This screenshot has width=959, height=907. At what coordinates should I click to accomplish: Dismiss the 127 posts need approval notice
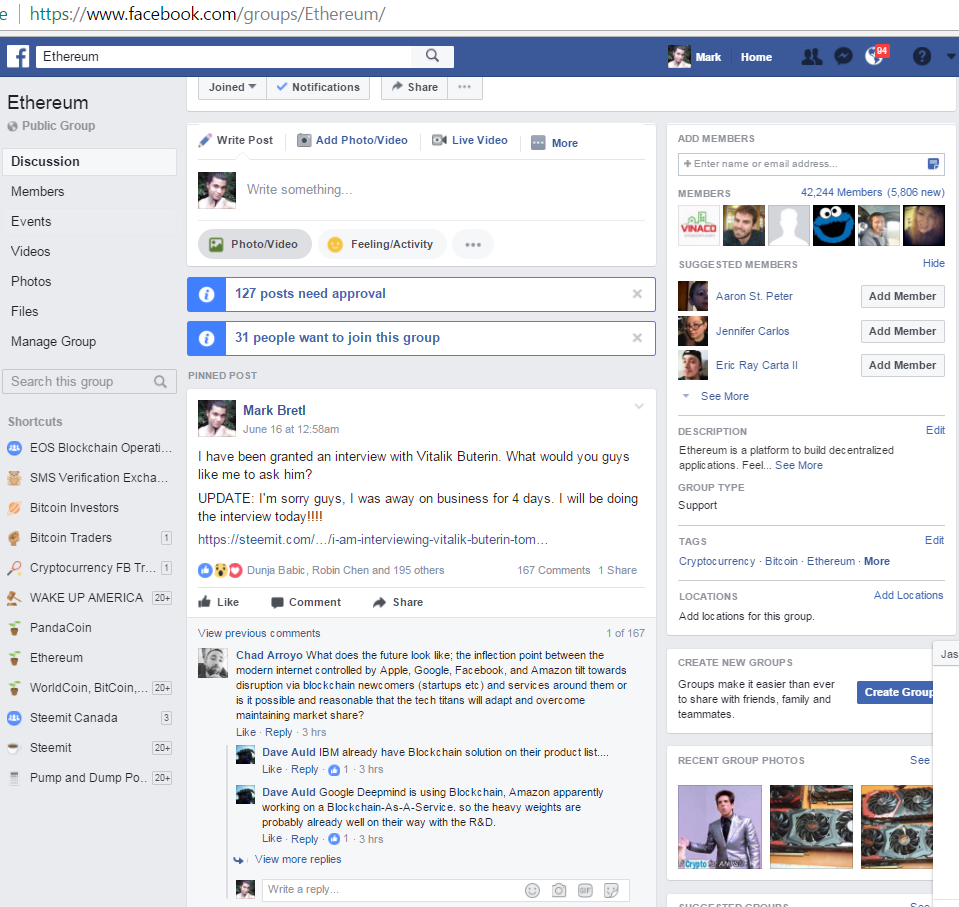coord(637,294)
